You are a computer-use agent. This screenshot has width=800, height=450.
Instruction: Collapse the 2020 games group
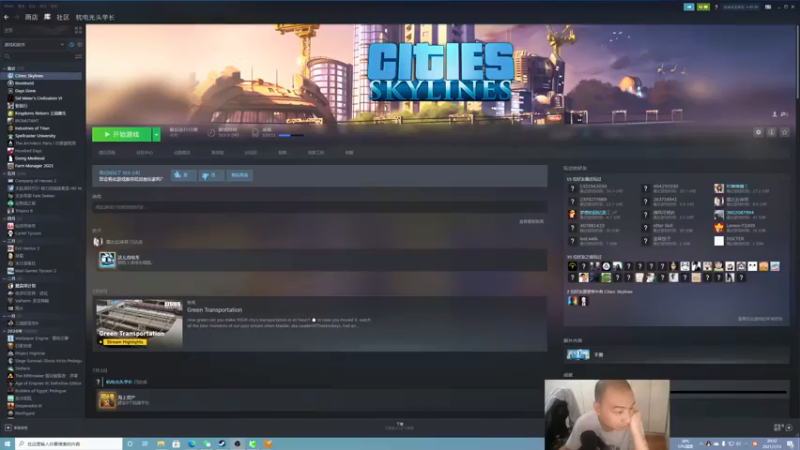tap(4, 331)
